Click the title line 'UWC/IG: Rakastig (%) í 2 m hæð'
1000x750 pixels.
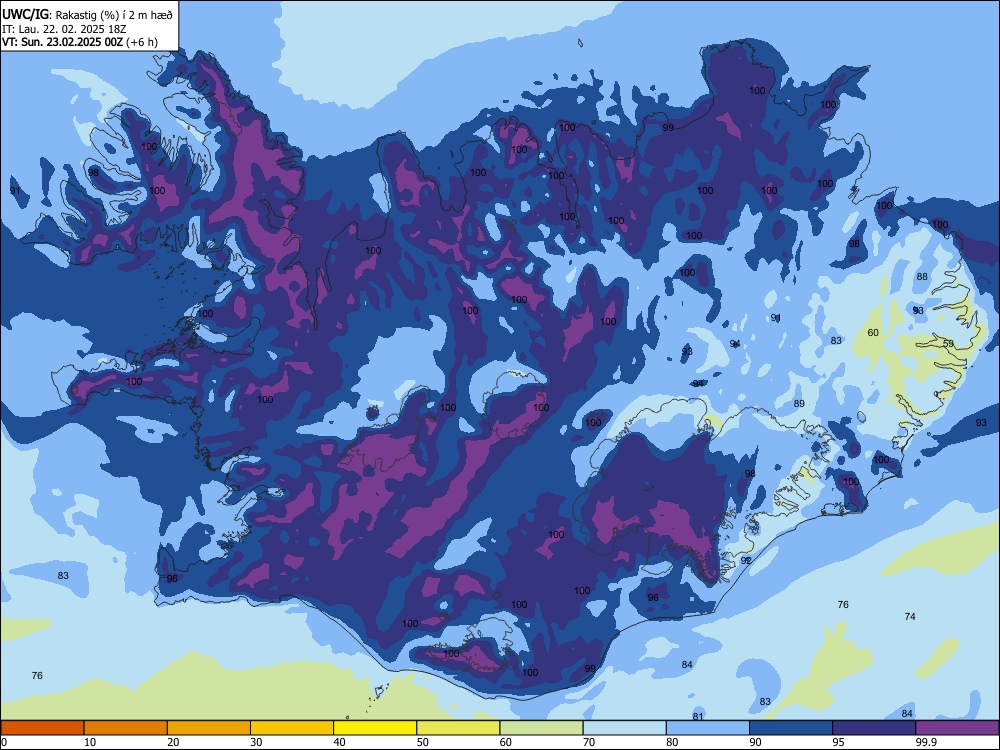point(87,15)
